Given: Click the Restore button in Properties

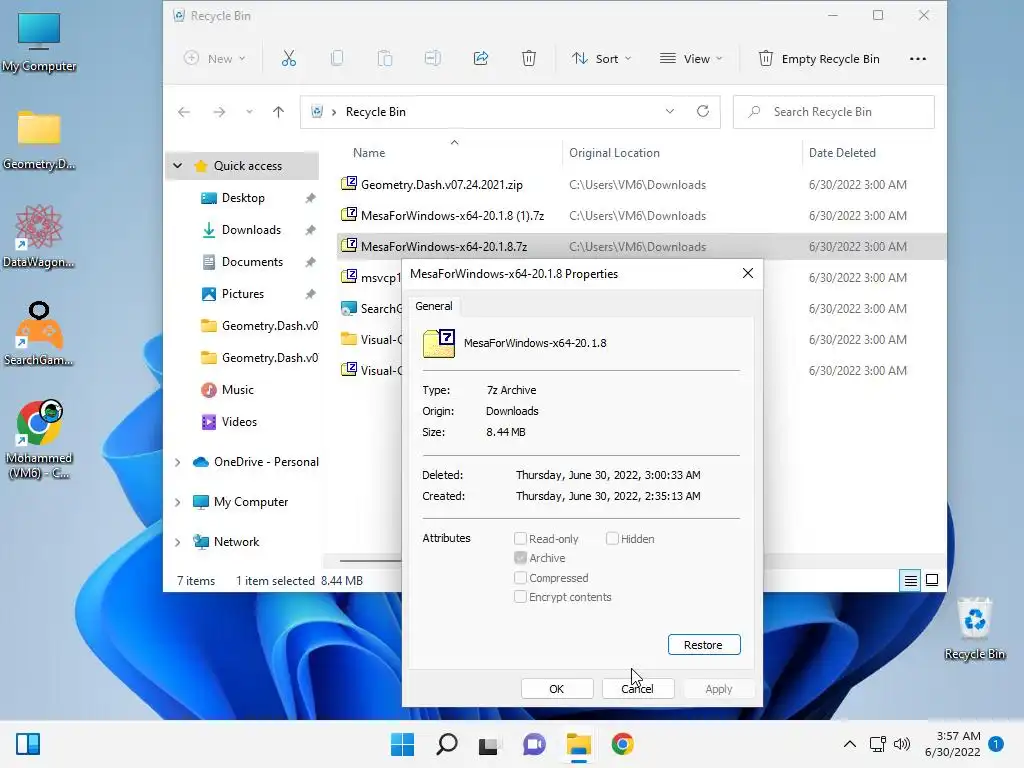Looking at the screenshot, I should tap(704, 645).
